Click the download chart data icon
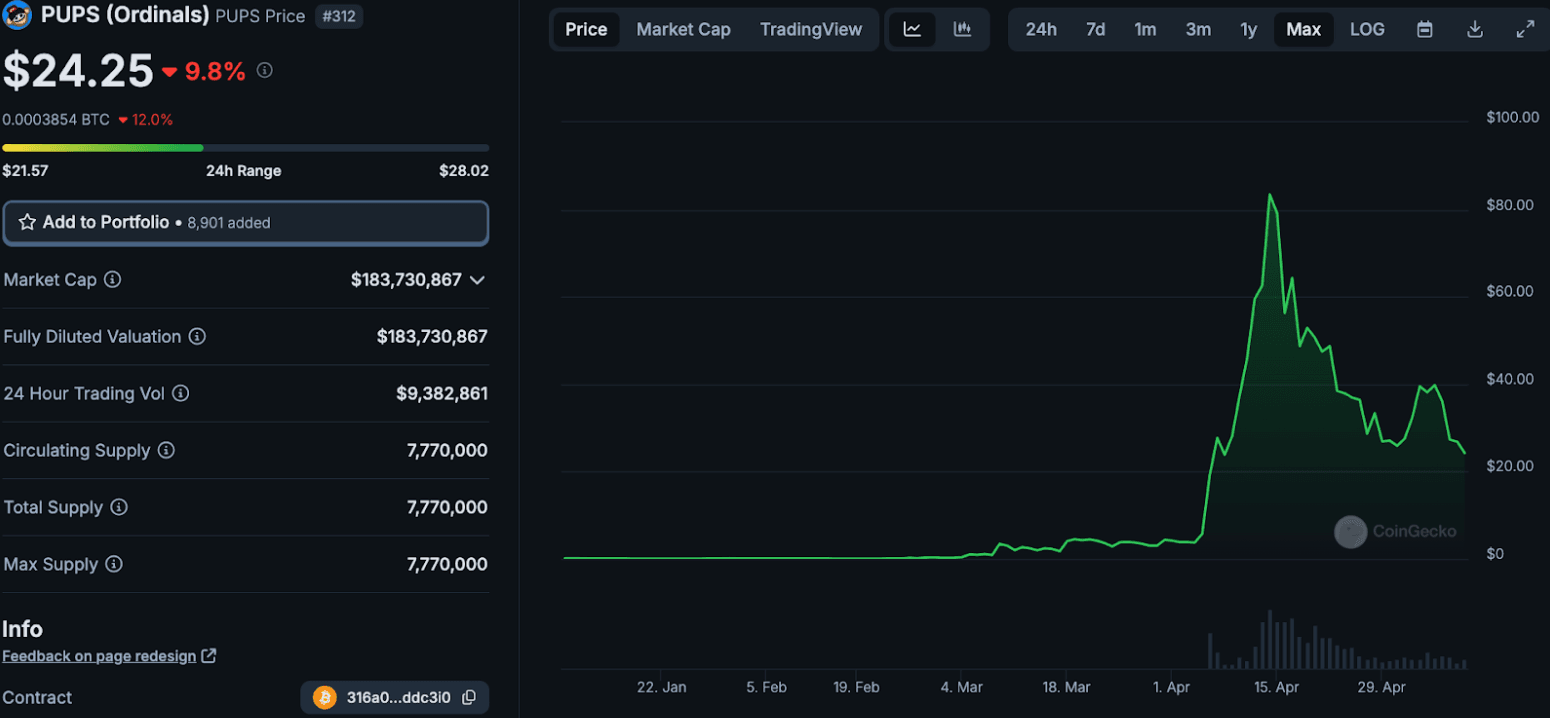 point(1475,29)
